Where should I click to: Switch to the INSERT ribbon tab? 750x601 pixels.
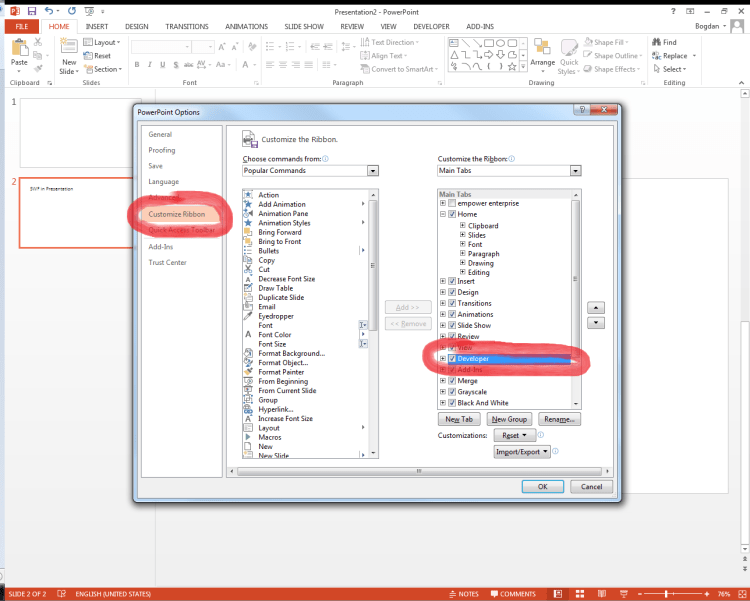(x=97, y=26)
